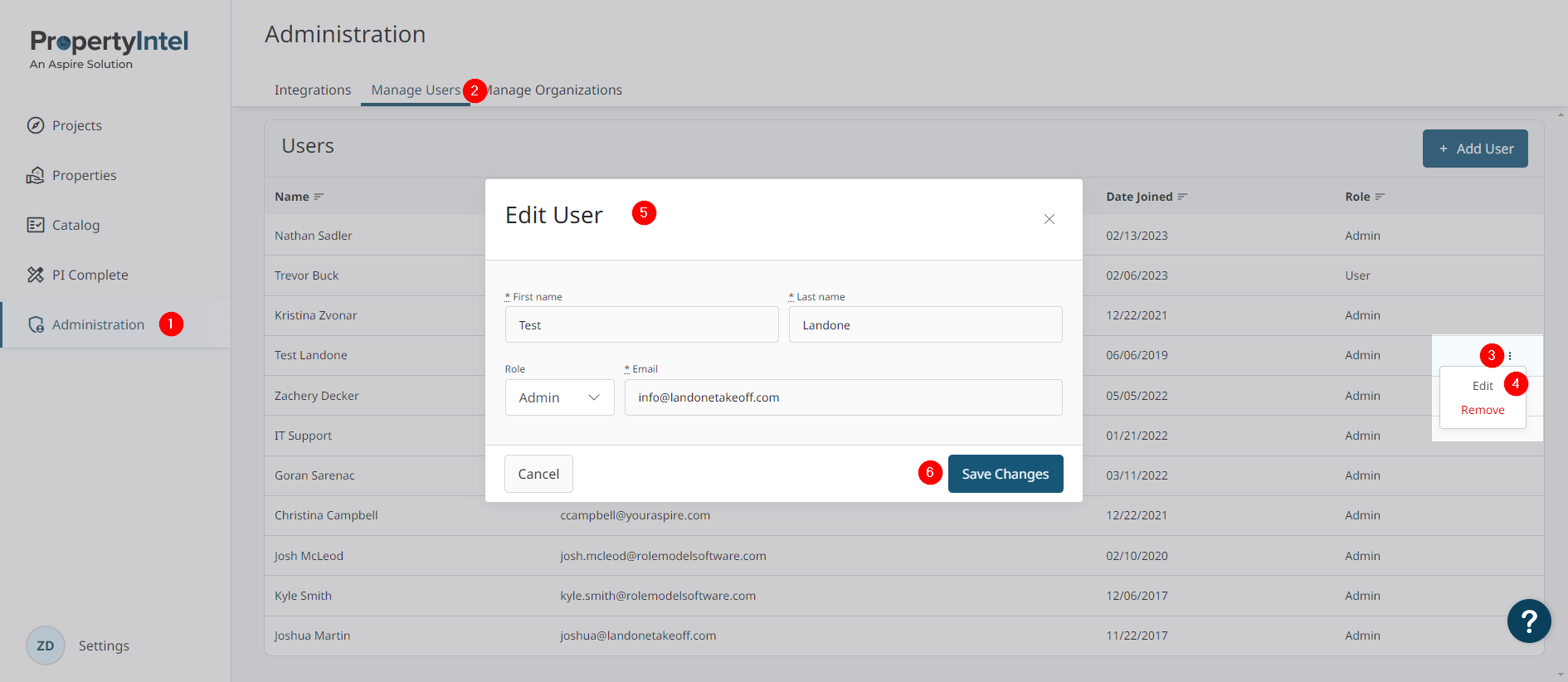Viewport: 1568px width, 682px height.
Task: Click the ZD user avatar
Action: [46, 645]
